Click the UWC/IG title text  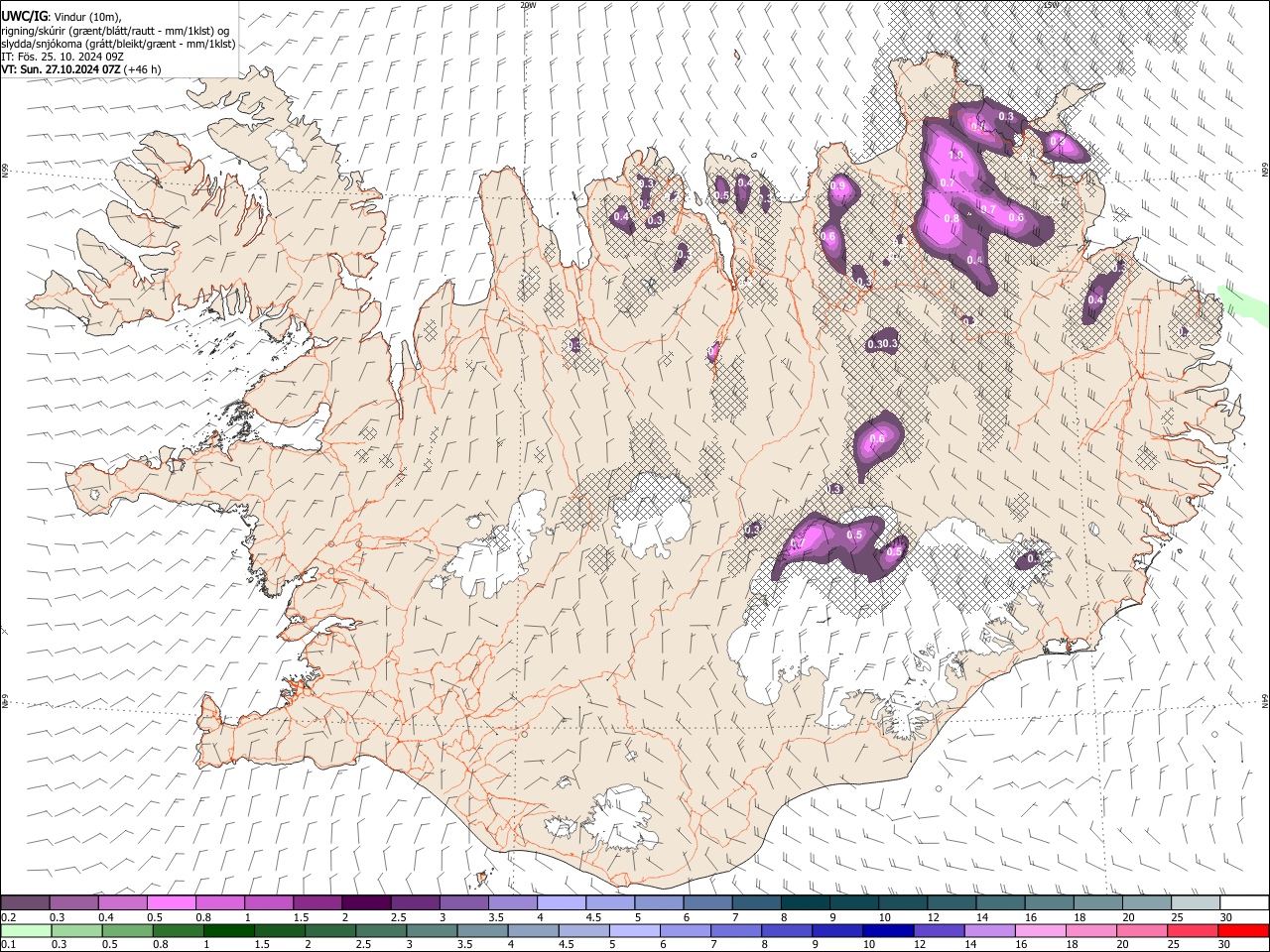(23, 15)
